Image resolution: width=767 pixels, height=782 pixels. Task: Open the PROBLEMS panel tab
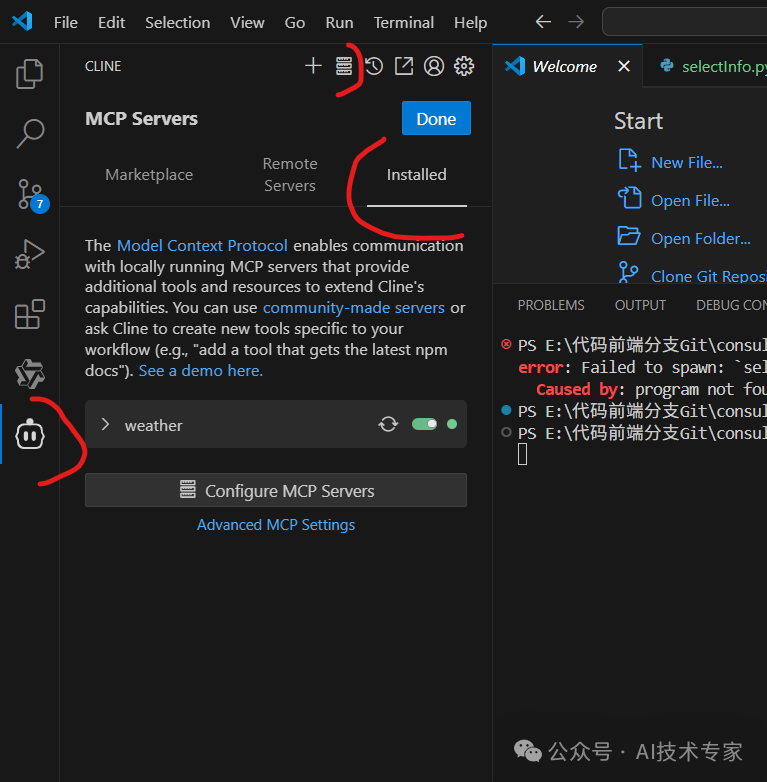[551, 305]
